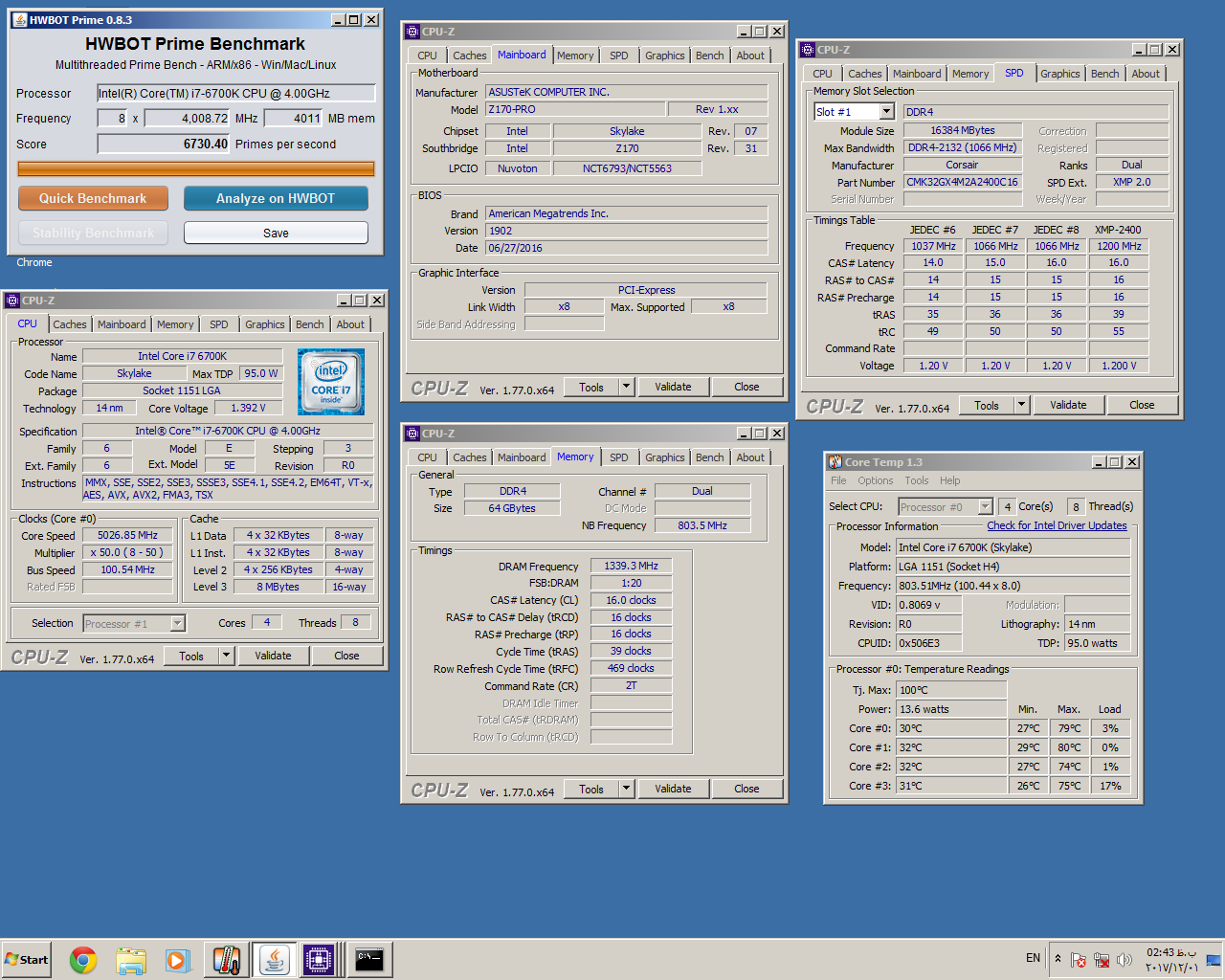Select the 13.6 watts Power reading
This screenshot has height=980, width=1225.
click(x=950, y=709)
